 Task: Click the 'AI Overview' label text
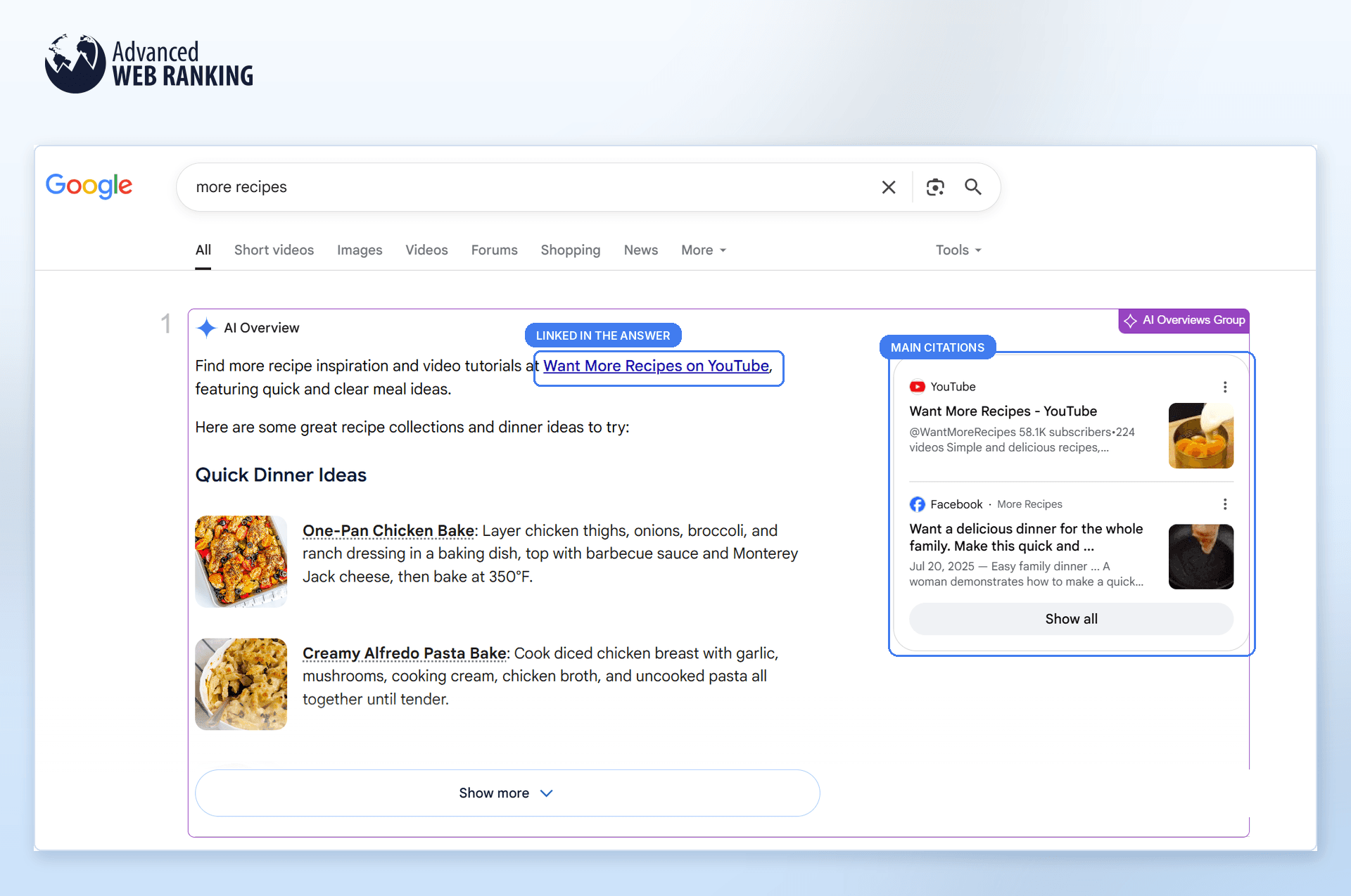tap(262, 328)
